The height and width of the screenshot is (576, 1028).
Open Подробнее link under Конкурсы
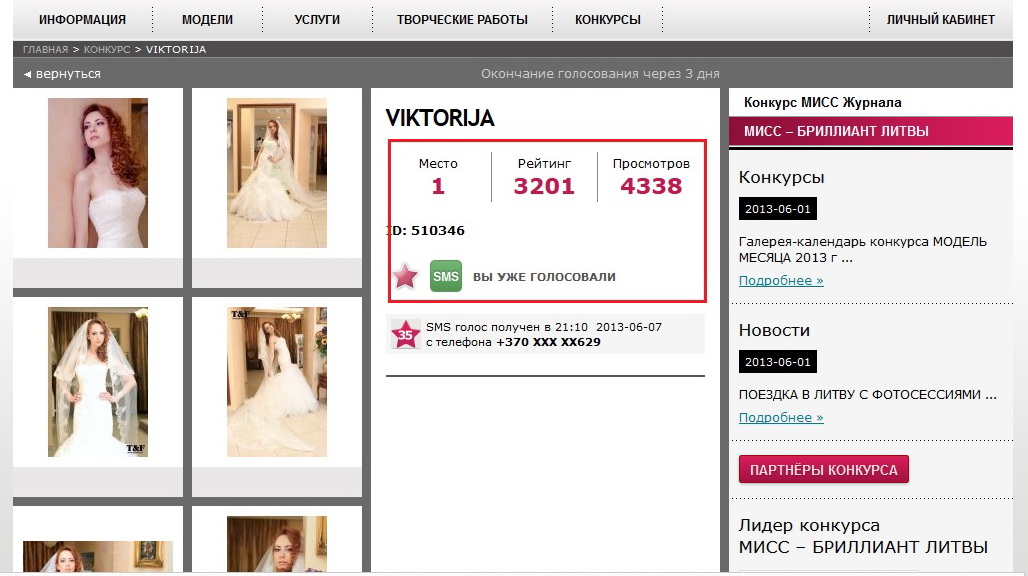781,280
